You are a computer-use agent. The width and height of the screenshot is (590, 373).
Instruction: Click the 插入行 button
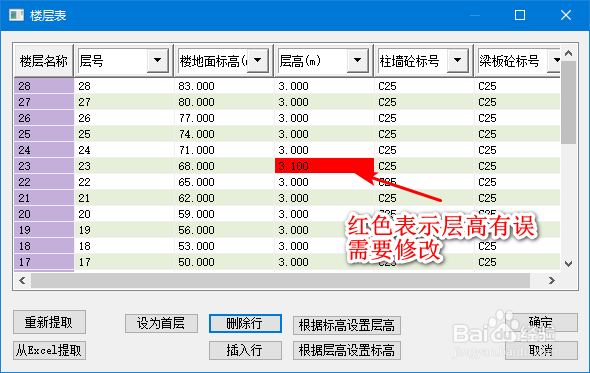[x=245, y=350]
